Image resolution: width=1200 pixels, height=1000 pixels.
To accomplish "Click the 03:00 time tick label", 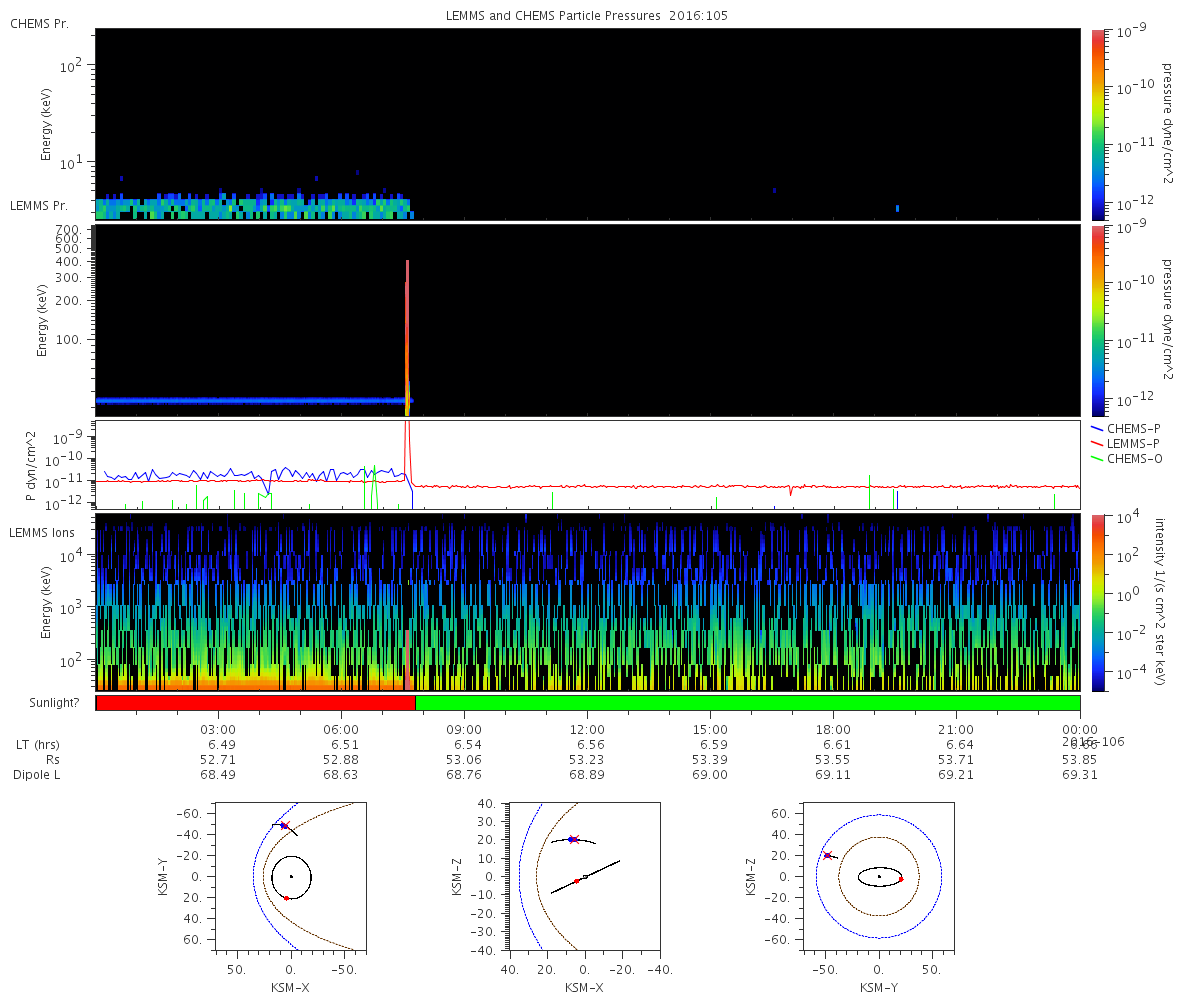I will pos(218,730).
